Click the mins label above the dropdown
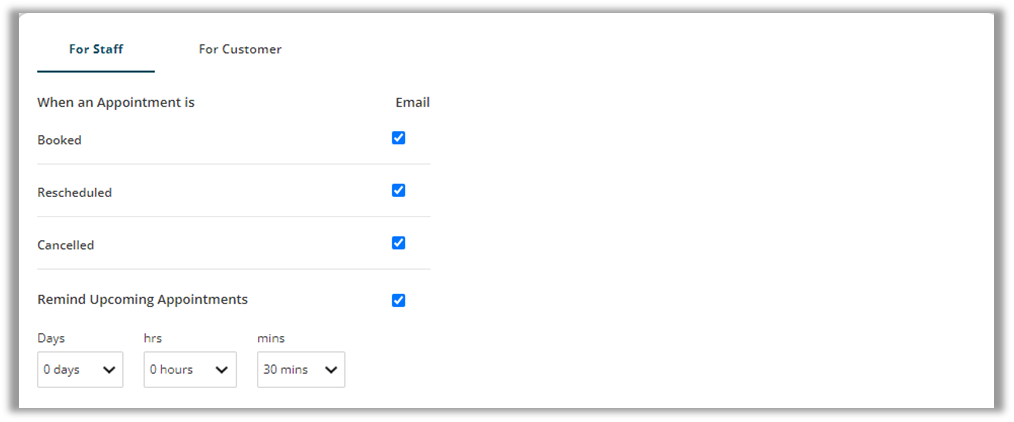 pyautogui.click(x=271, y=338)
